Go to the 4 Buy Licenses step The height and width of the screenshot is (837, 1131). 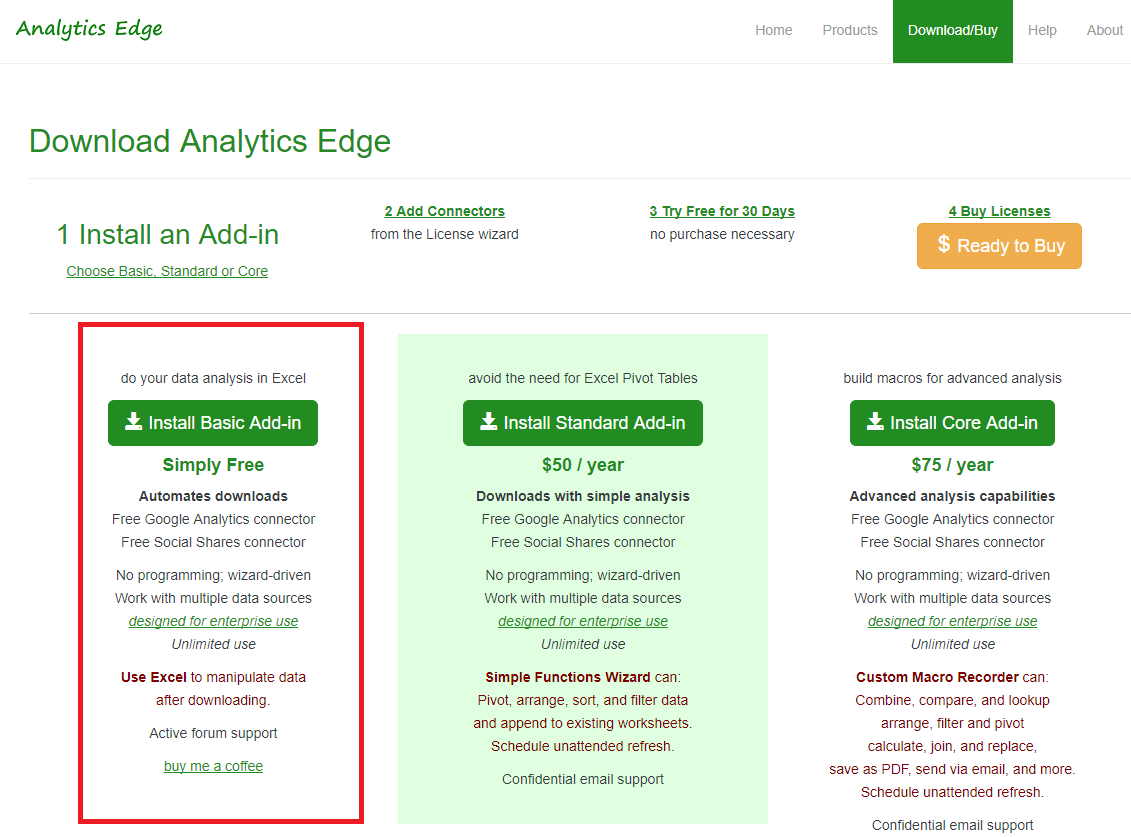[x=999, y=211]
